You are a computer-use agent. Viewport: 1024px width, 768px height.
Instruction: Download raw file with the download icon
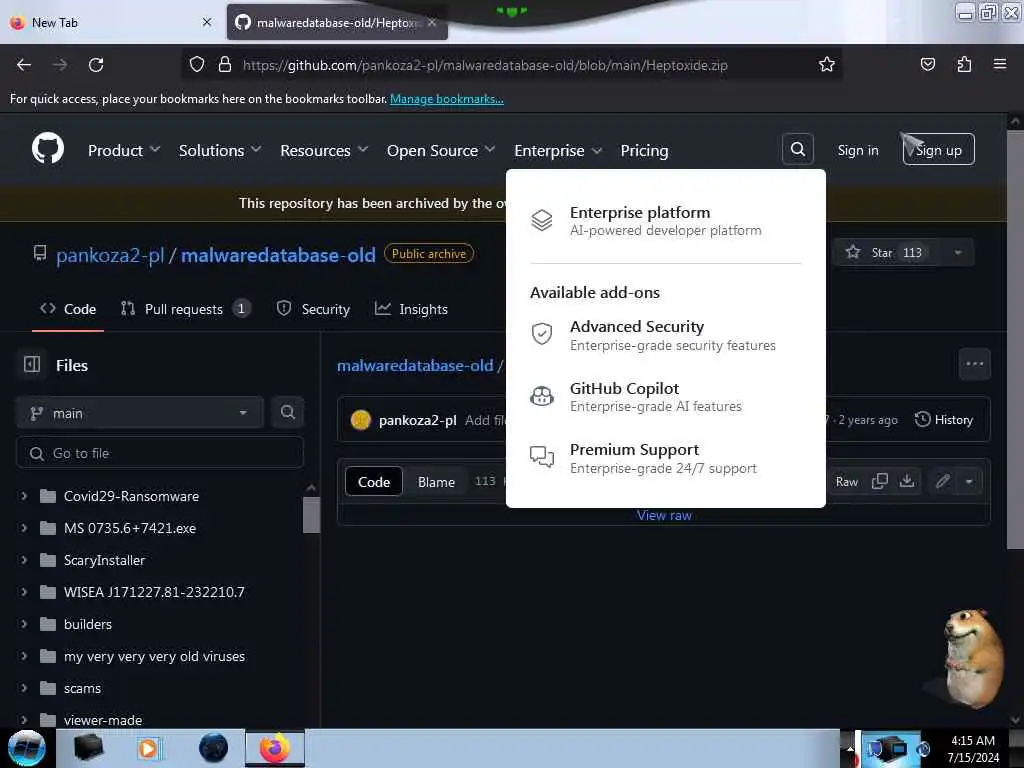point(906,481)
